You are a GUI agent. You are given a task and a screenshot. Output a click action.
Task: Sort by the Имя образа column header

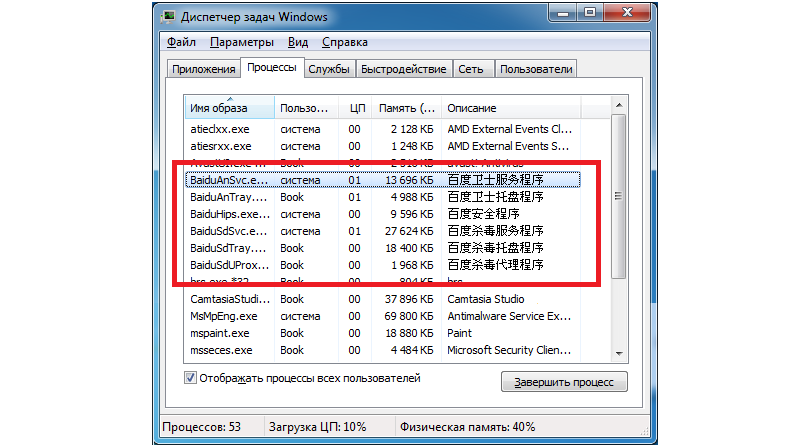click(x=230, y=108)
